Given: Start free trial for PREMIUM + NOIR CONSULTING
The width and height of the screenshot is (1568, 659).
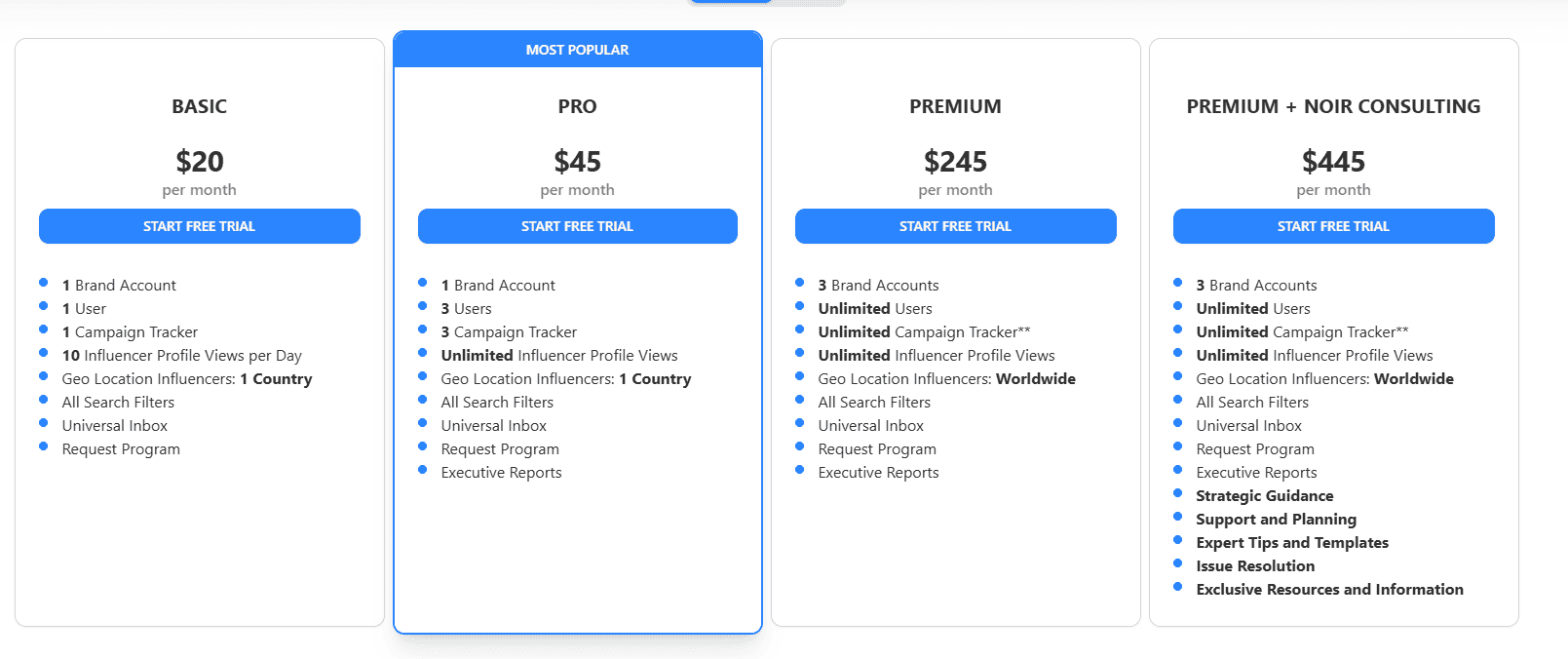Looking at the screenshot, I should 1333,225.
